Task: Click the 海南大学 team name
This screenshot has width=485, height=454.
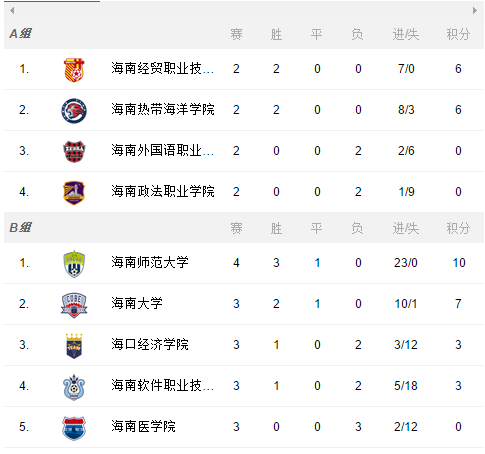Action: click(x=137, y=304)
